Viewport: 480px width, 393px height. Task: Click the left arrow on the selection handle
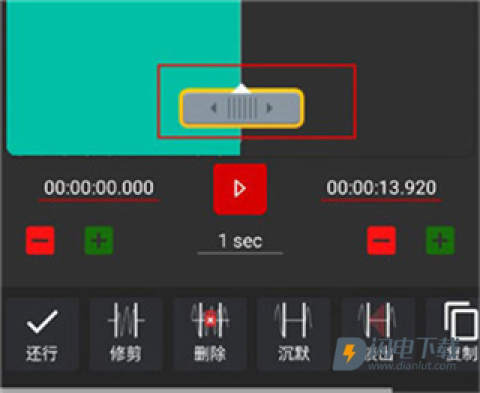coord(214,108)
